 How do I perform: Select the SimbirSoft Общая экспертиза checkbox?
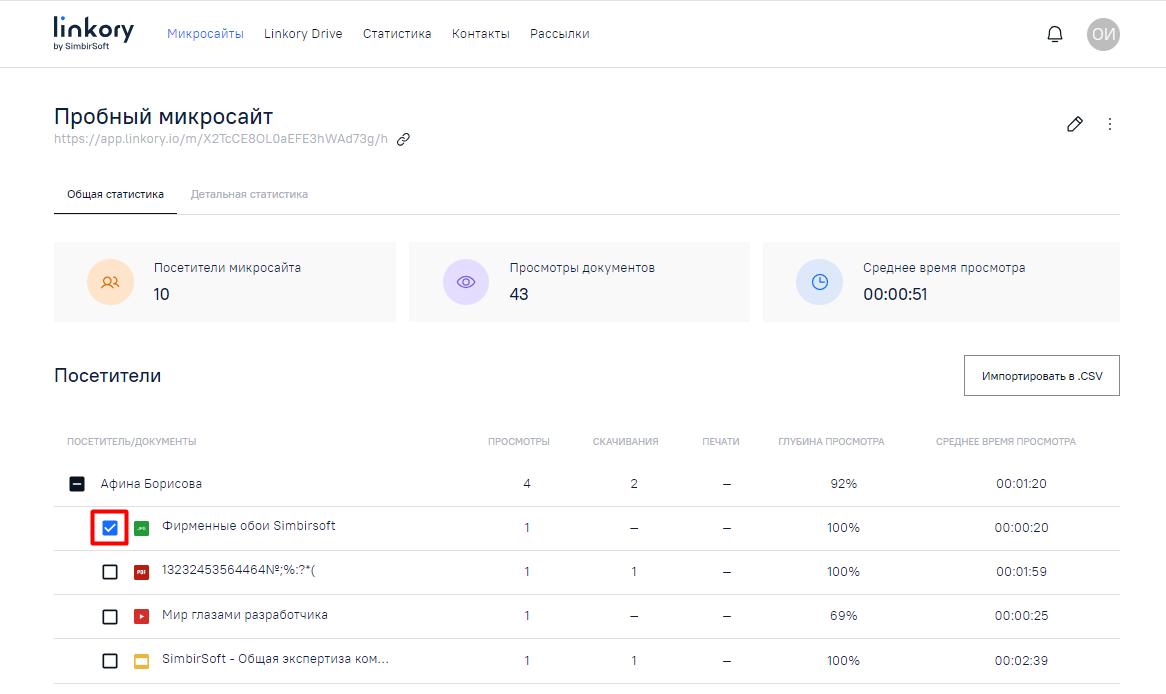[110, 661]
